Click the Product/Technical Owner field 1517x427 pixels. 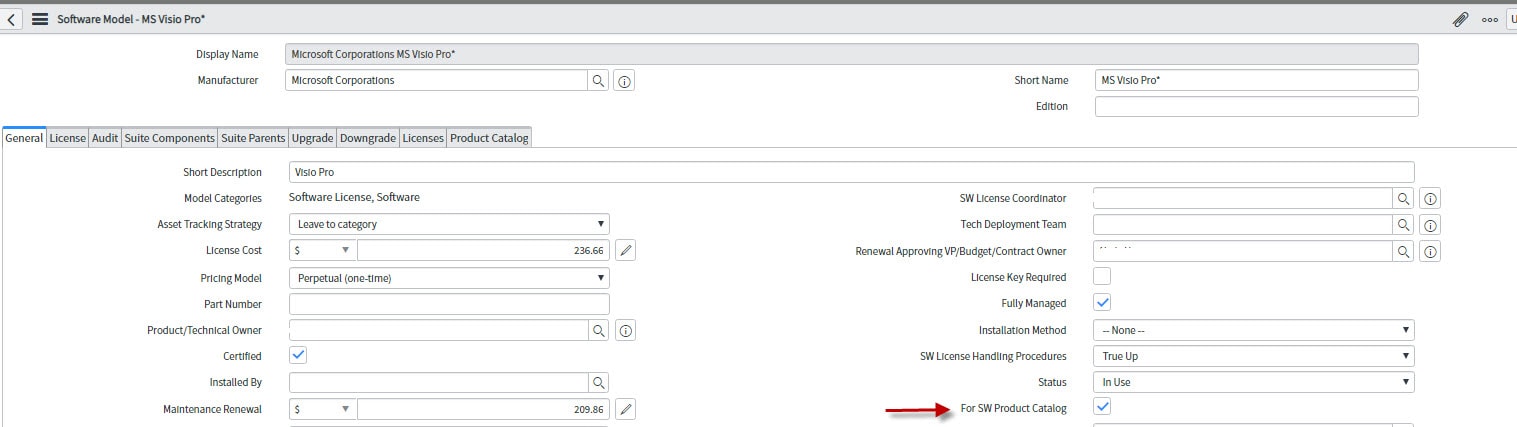click(438, 330)
